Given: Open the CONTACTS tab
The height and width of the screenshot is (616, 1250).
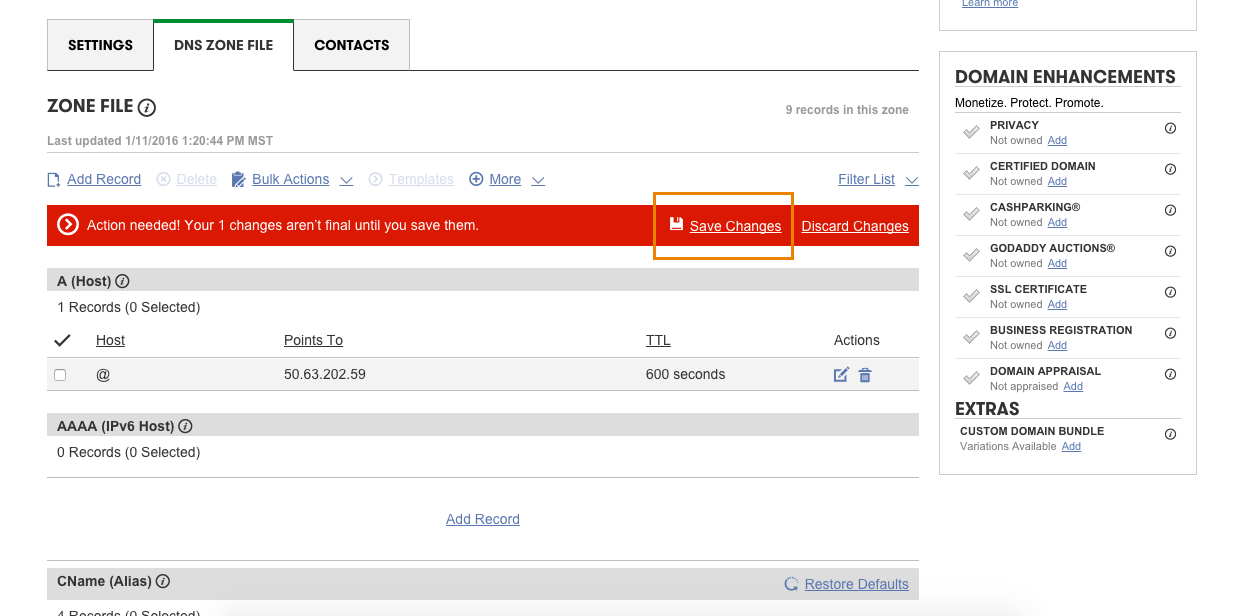Looking at the screenshot, I should pos(351,46).
